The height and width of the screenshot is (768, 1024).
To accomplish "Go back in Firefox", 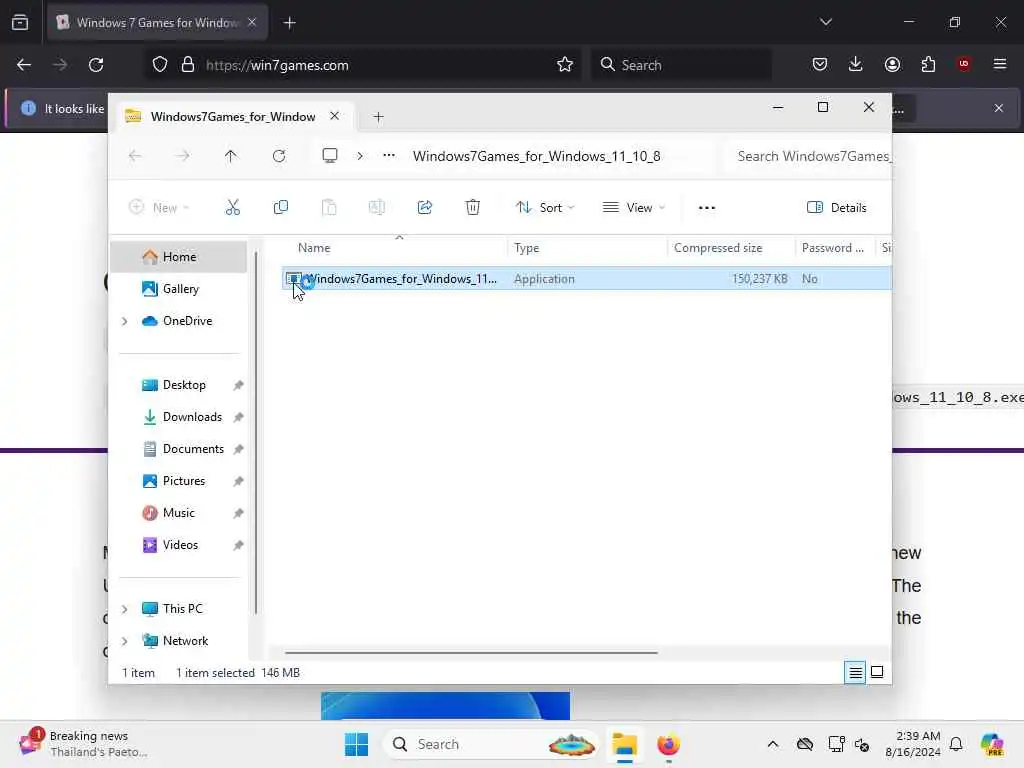I will click(x=24, y=65).
